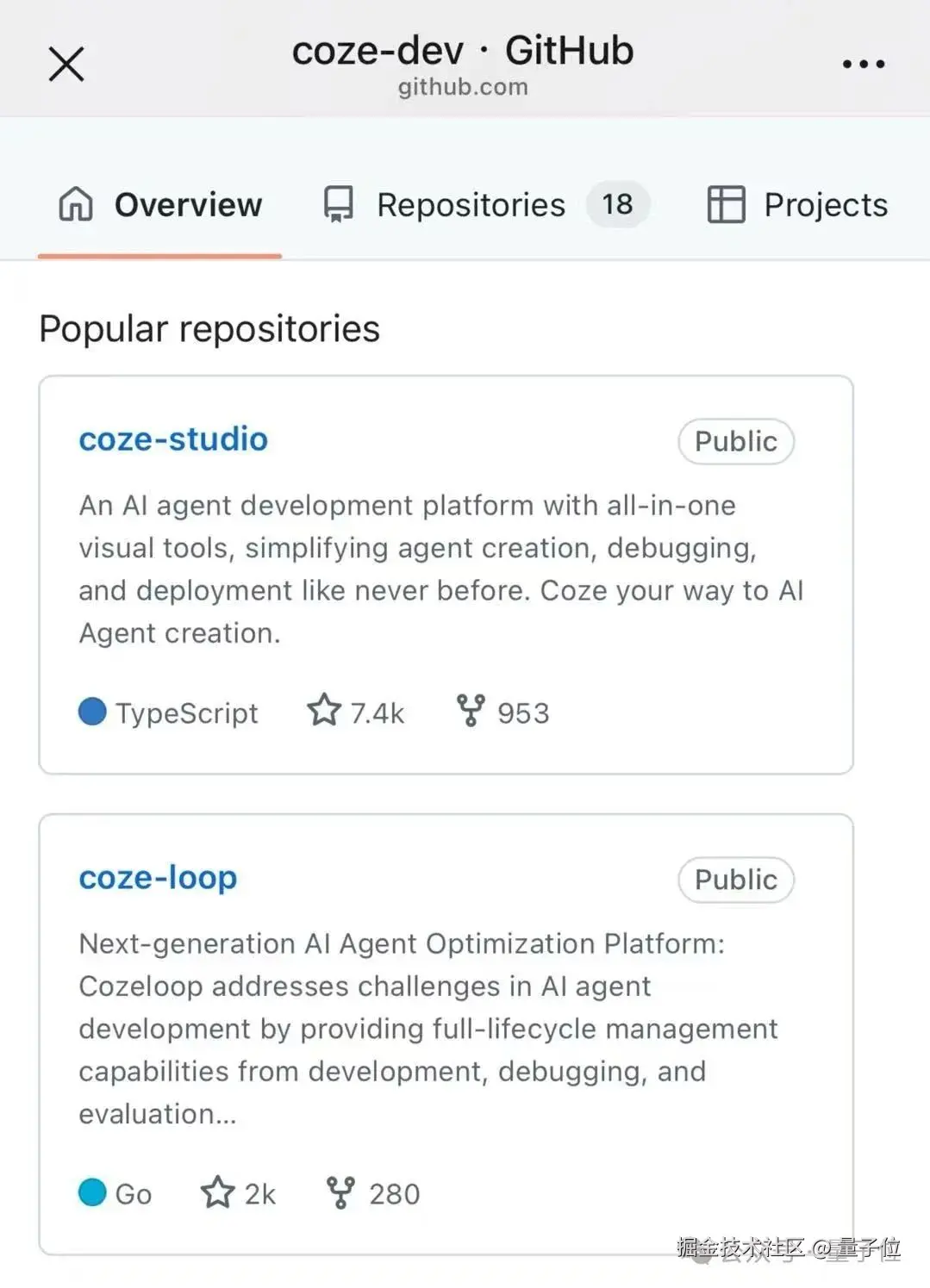
Task: Click the star icon on coze-studio
Action: 324,711
